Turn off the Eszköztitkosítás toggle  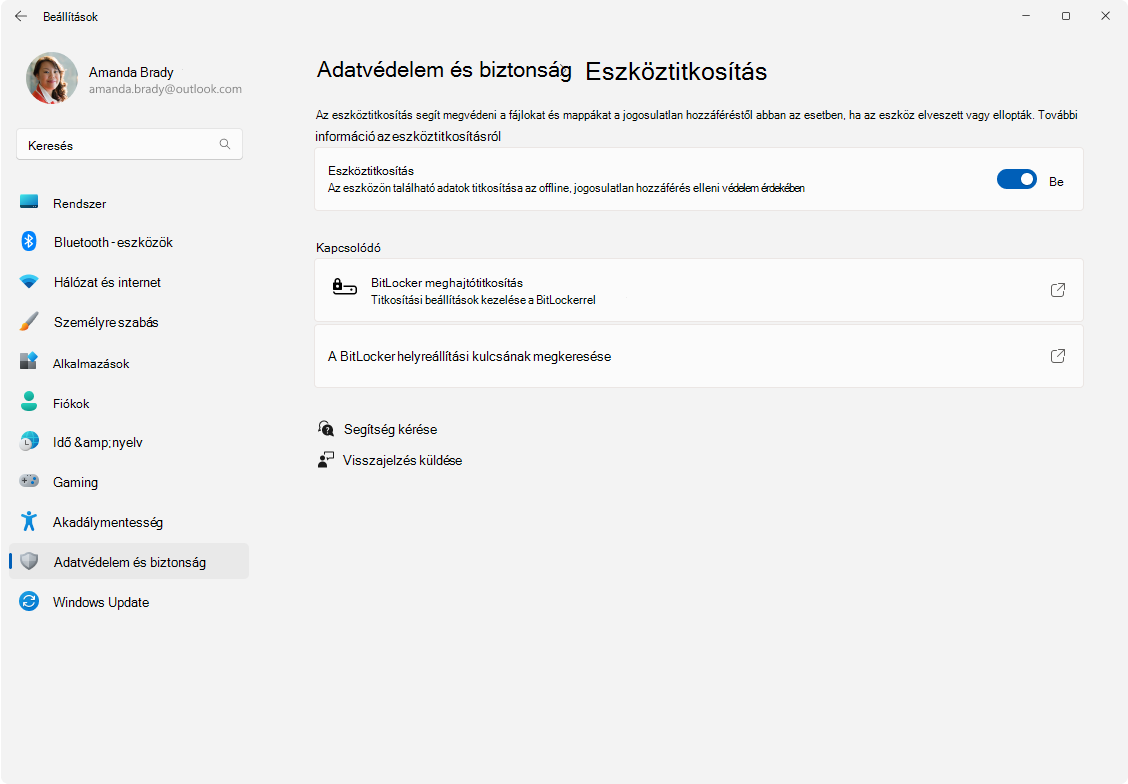click(x=1016, y=179)
